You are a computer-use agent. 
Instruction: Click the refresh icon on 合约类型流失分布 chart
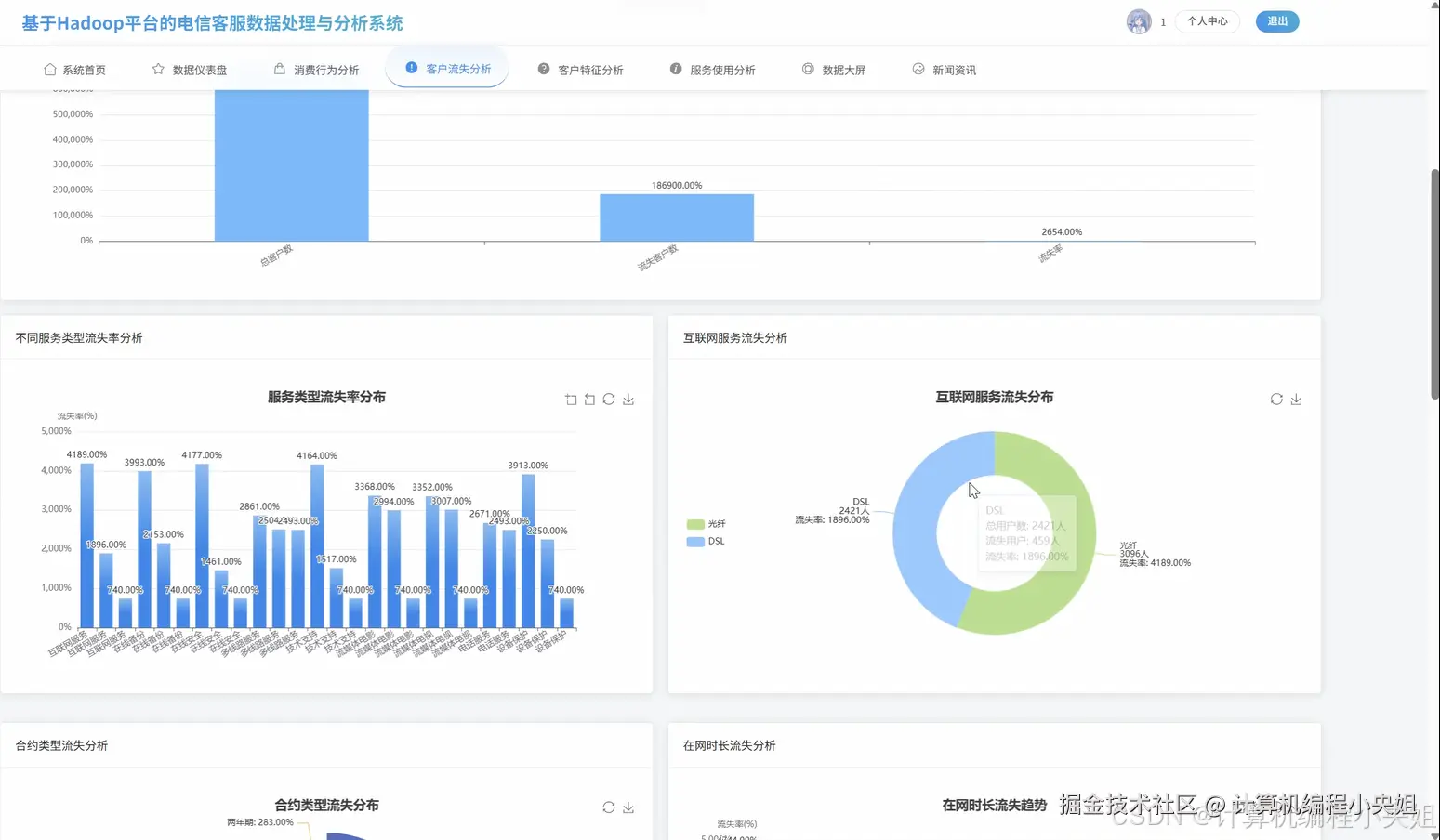click(609, 807)
